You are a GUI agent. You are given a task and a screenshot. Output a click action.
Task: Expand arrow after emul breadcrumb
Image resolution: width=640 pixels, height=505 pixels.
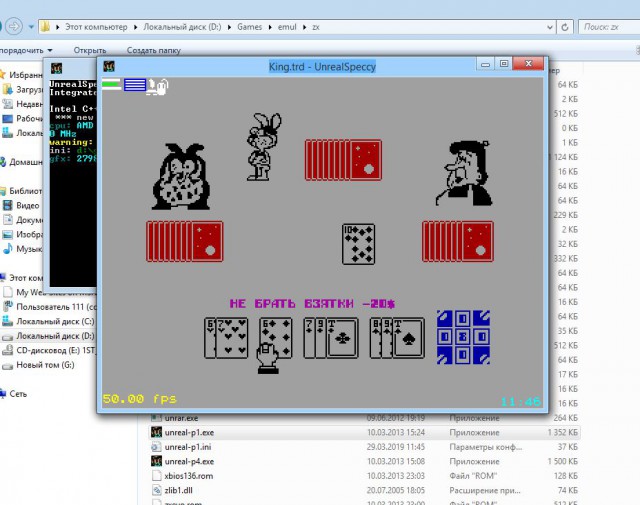pyautogui.click(x=304, y=27)
